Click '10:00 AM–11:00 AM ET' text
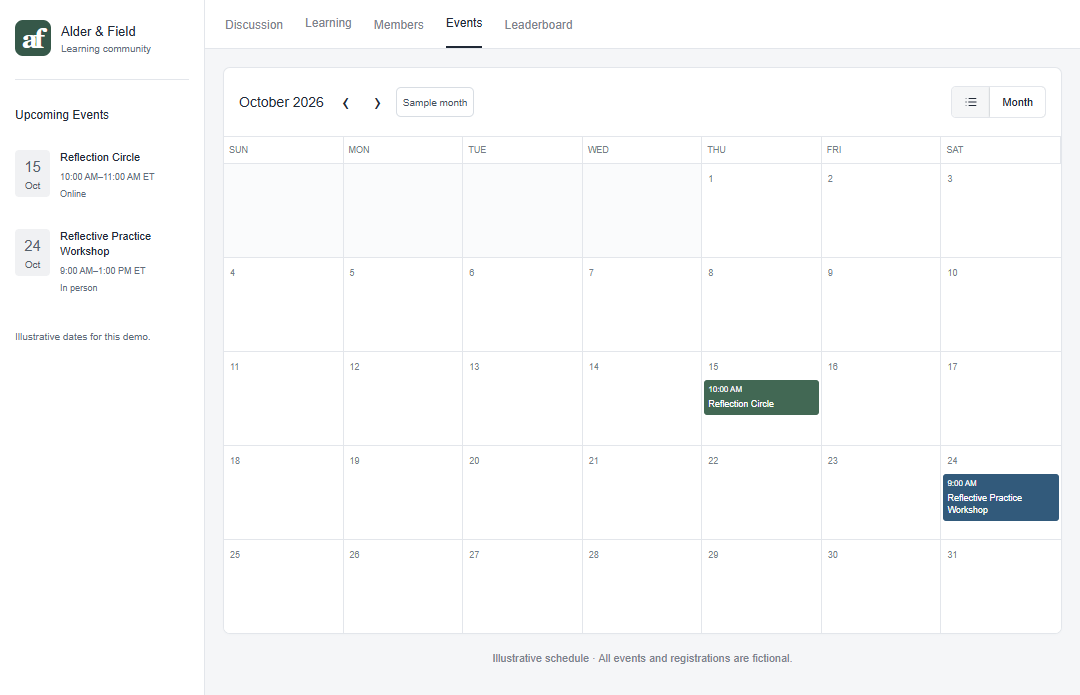This screenshot has width=1080, height=695. [107, 177]
